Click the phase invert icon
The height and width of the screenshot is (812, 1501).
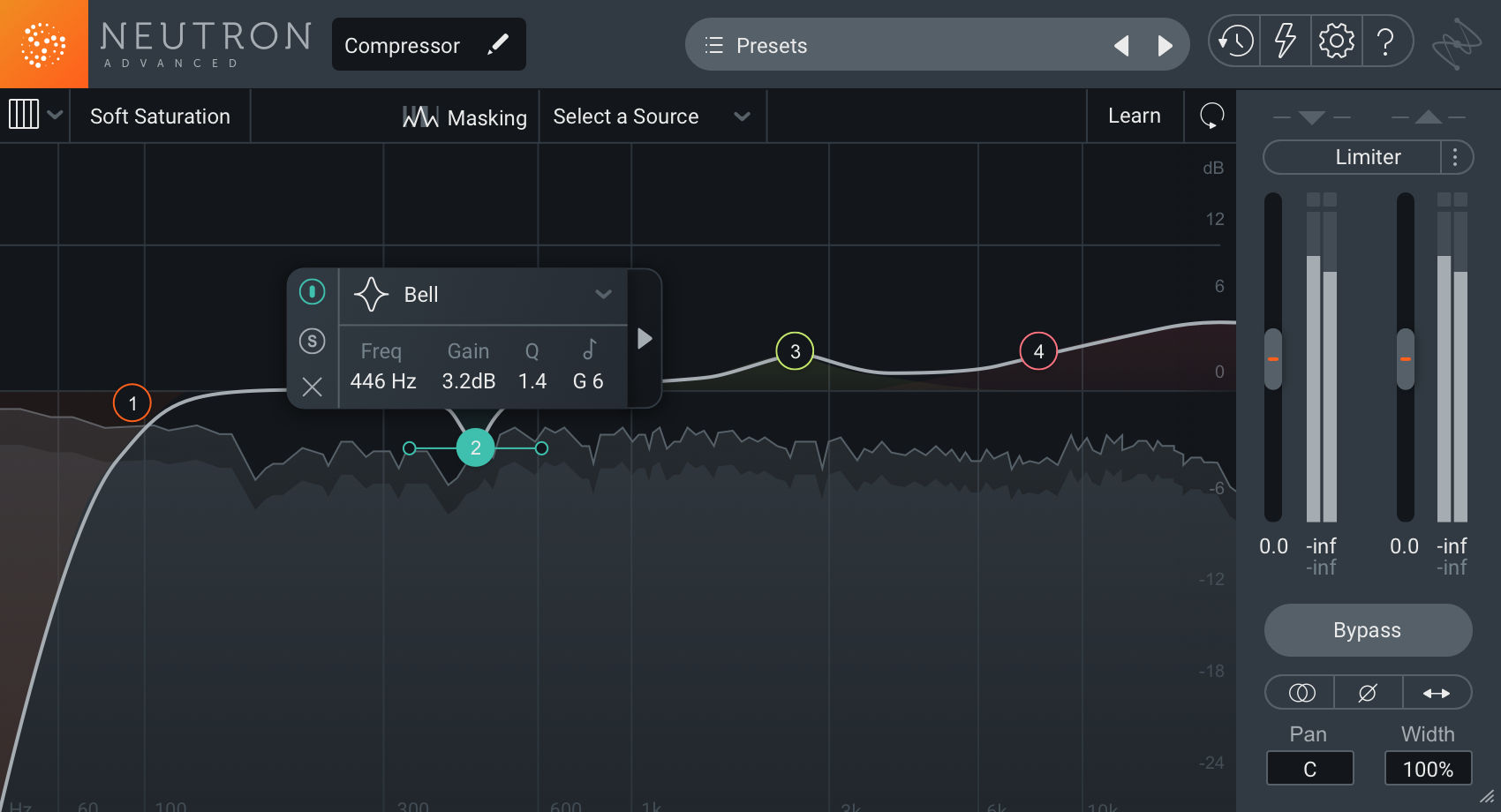coord(1368,692)
